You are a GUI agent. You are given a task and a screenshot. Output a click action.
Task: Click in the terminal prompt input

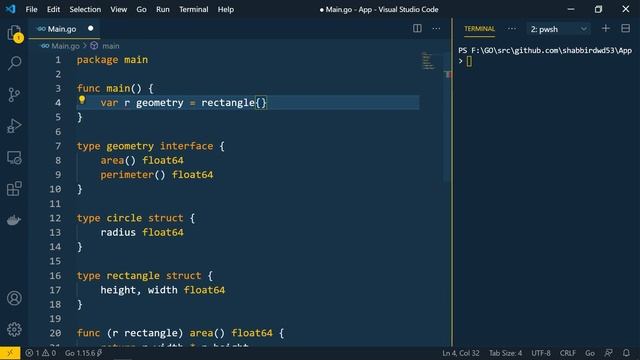[469, 61]
